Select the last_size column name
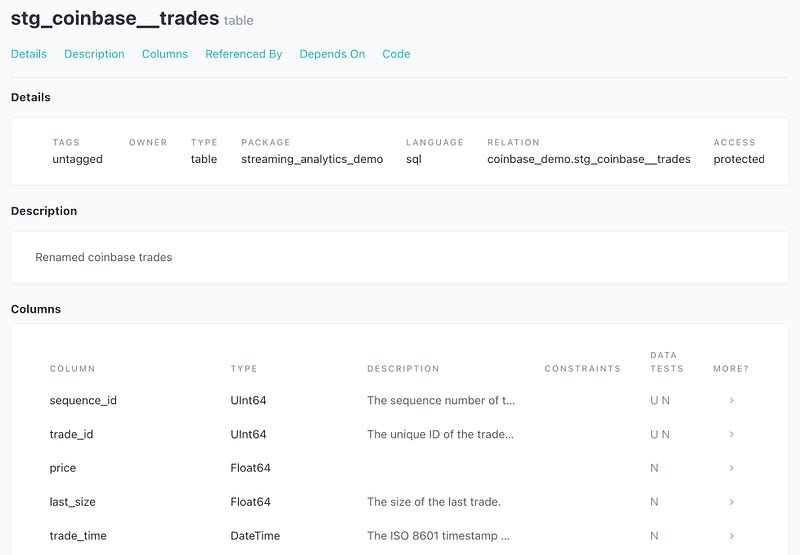Screen dimensions: 800x555 pyautogui.click(x=72, y=502)
